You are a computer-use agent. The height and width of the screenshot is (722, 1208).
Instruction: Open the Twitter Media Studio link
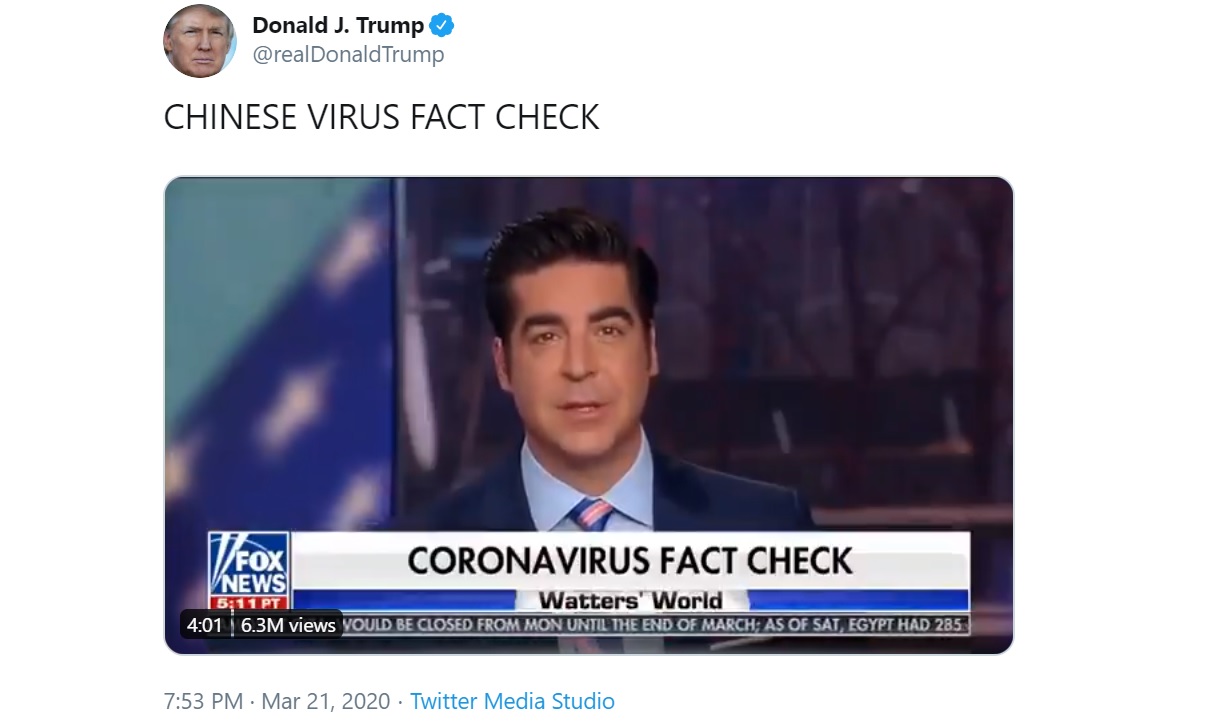pos(512,701)
